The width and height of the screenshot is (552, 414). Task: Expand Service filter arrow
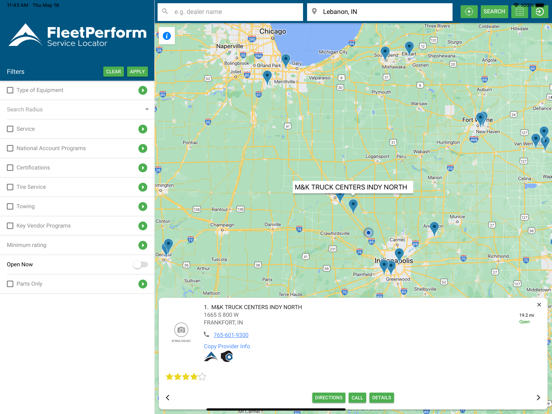143,129
